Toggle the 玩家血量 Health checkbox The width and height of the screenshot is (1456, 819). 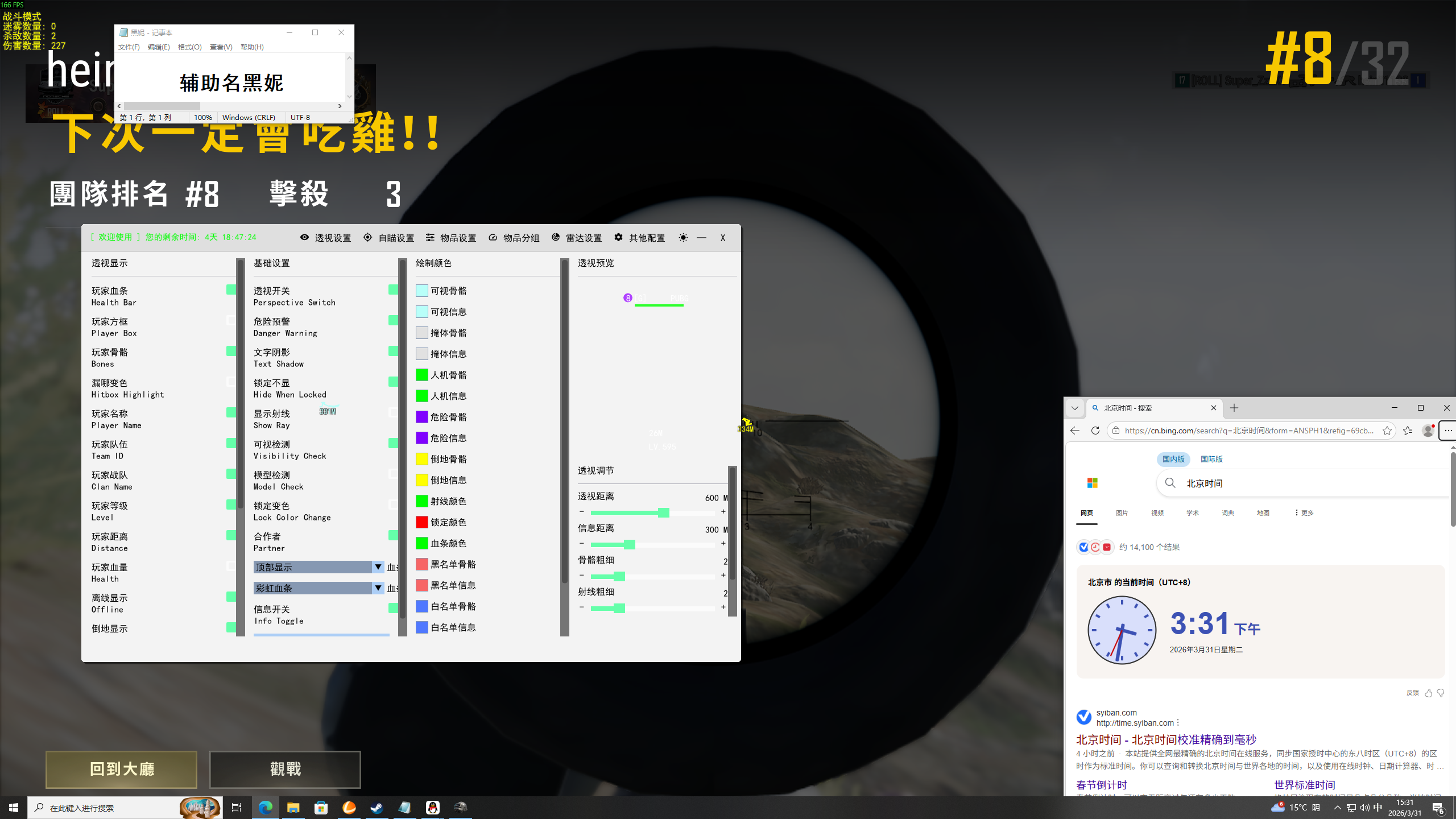(231, 566)
